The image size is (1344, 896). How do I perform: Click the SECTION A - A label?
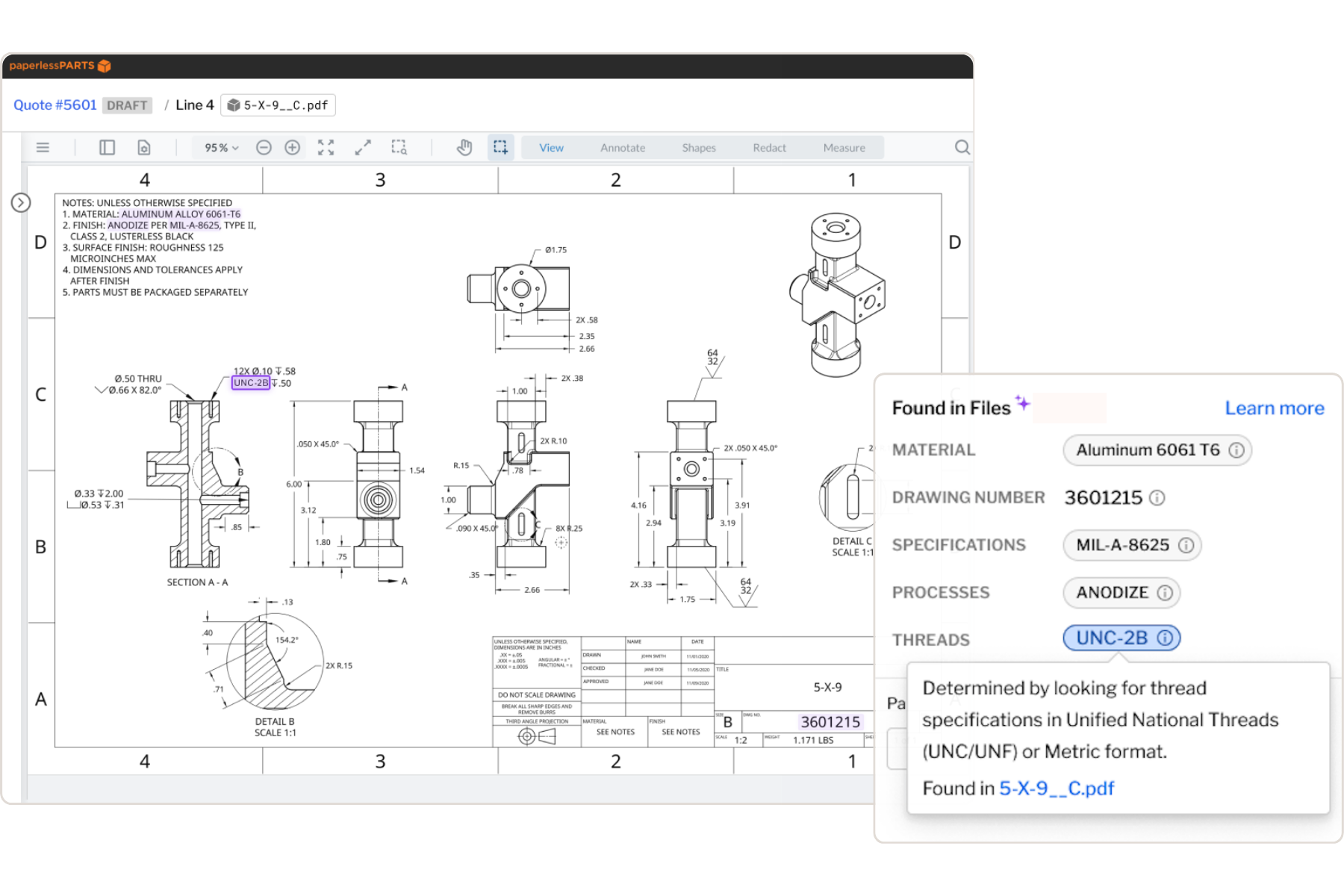tap(197, 582)
